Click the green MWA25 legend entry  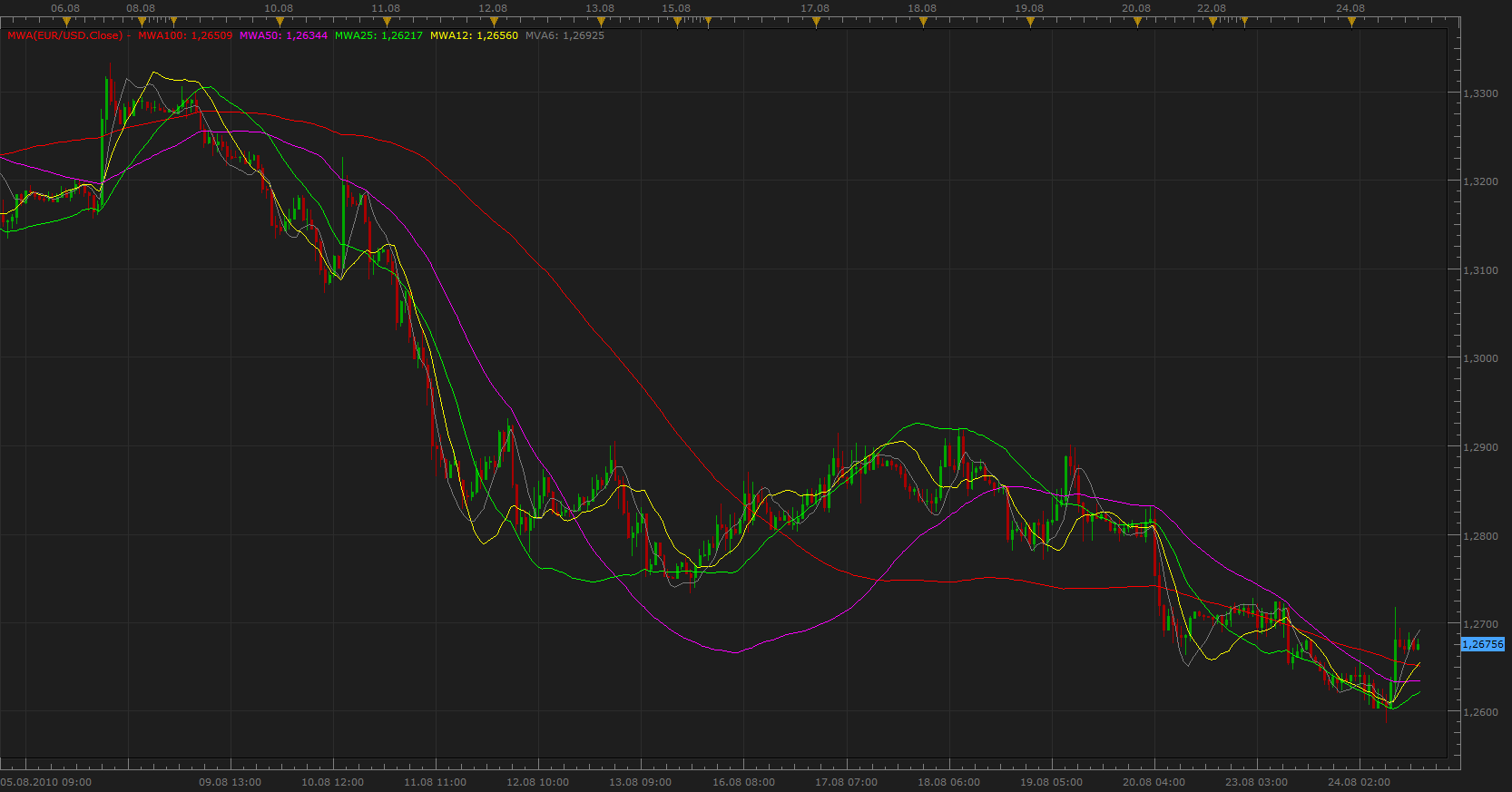pyautogui.click(x=378, y=36)
